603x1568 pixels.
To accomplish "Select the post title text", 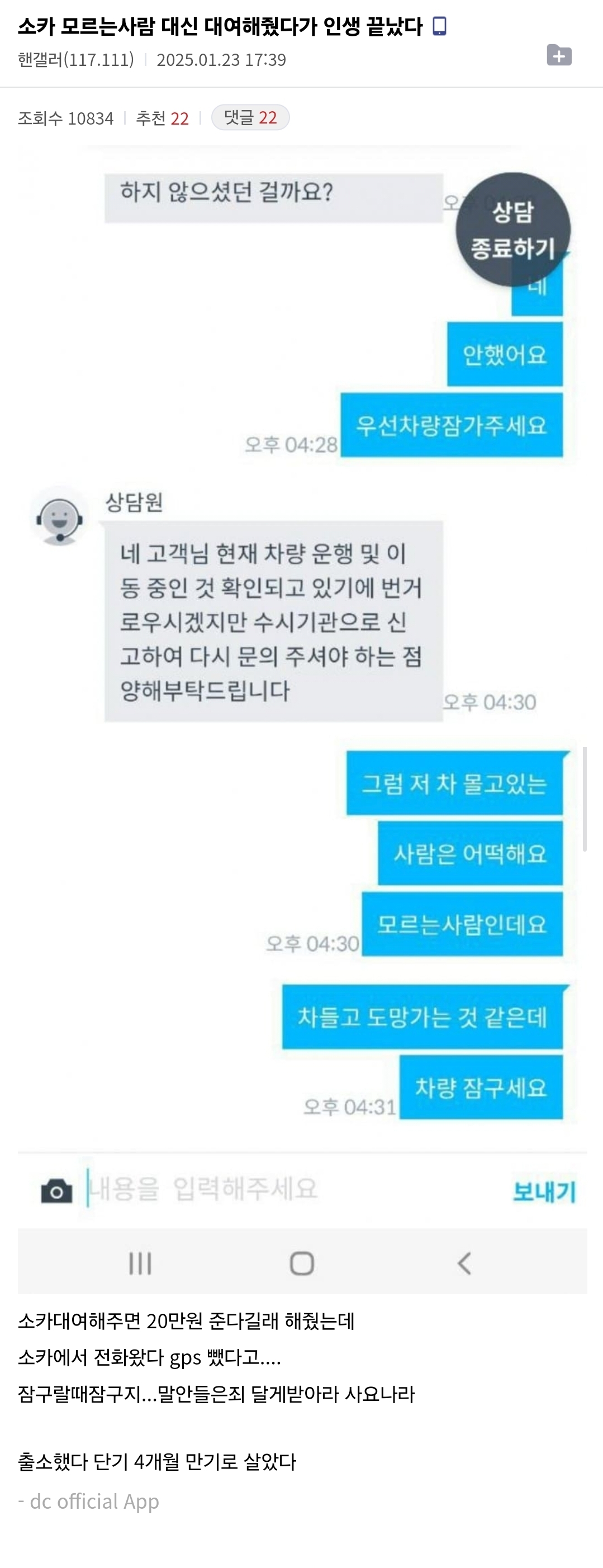I will click(220, 26).
